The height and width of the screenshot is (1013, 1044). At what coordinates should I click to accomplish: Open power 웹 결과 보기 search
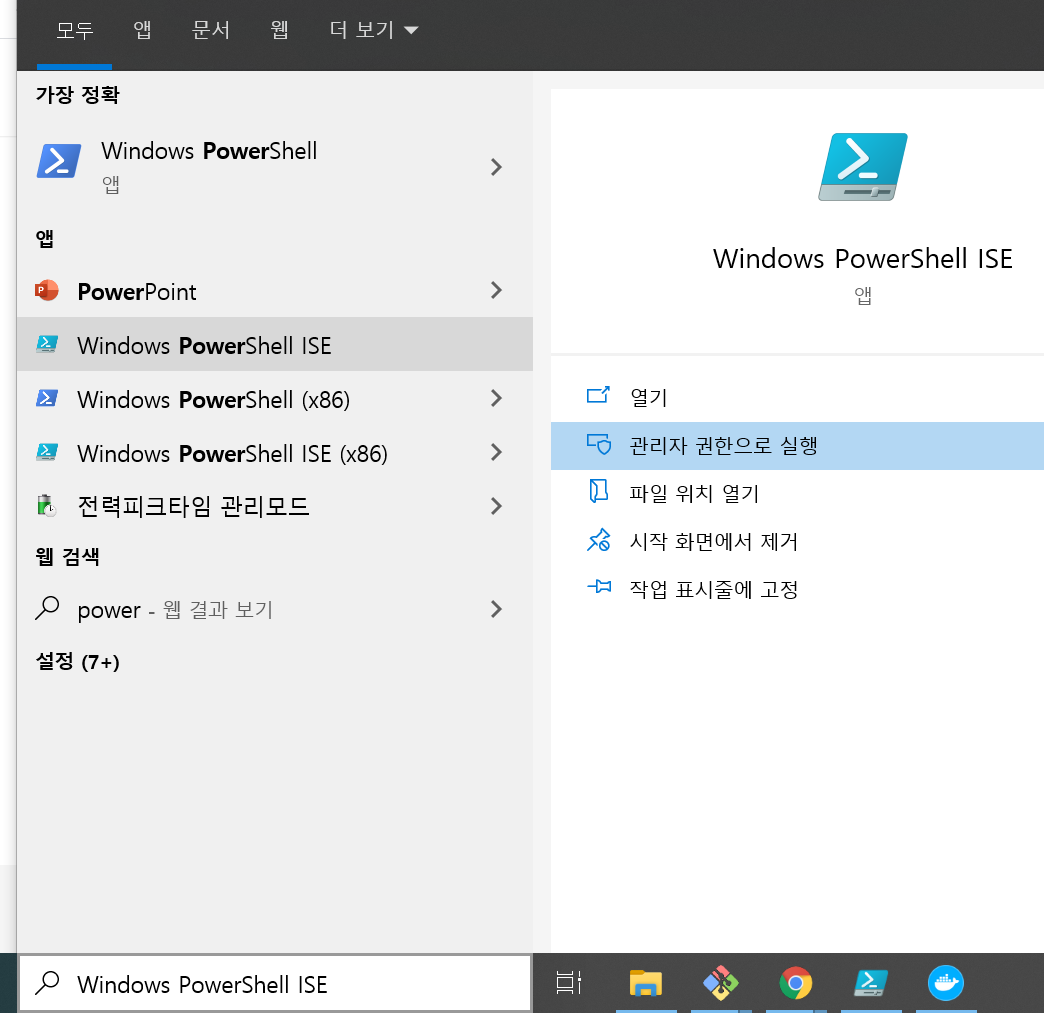pyautogui.click(x=275, y=609)
